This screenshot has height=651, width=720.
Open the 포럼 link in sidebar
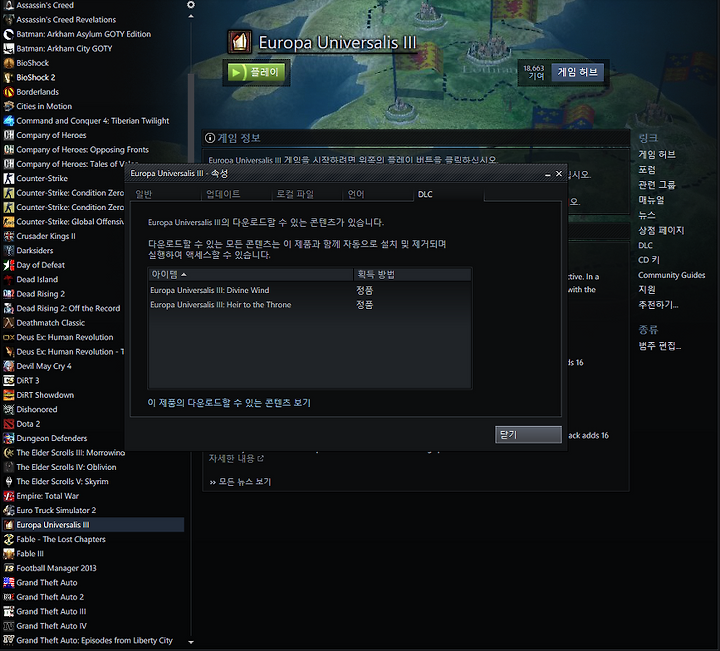tap(647, 169)
